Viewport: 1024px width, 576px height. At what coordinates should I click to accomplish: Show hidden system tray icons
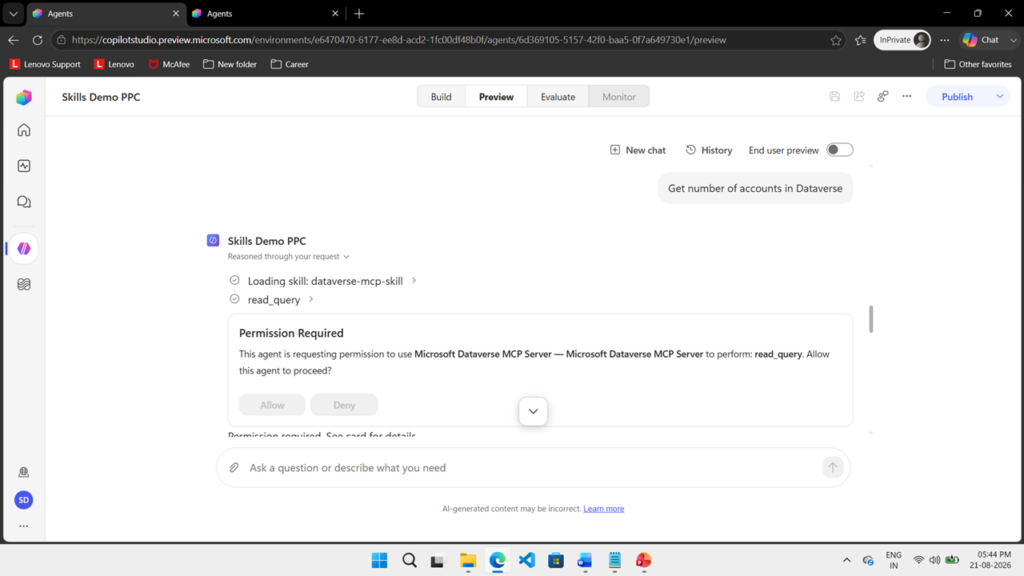[x=847, y=560]
